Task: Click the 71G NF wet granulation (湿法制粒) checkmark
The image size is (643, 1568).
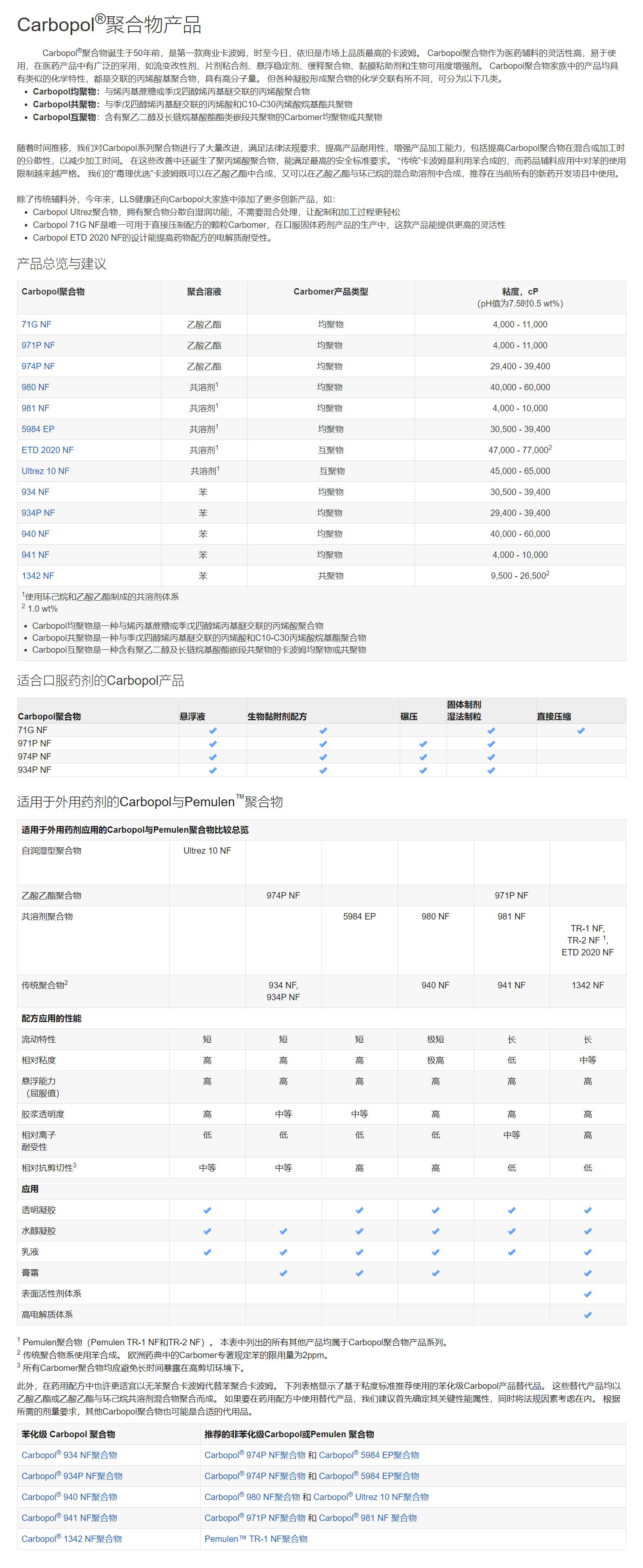Action: (x=491, y=731)
